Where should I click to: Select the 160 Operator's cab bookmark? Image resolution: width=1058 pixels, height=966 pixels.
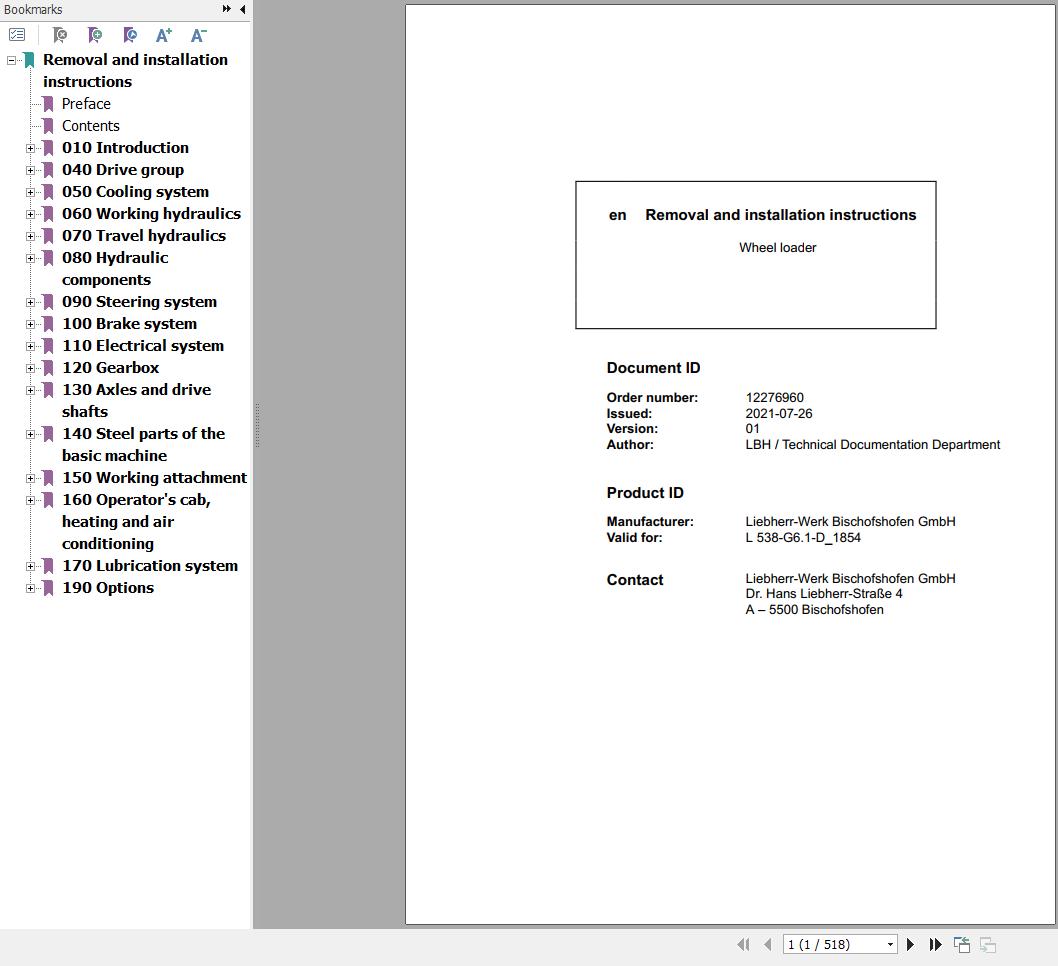[x=136, y=521]
